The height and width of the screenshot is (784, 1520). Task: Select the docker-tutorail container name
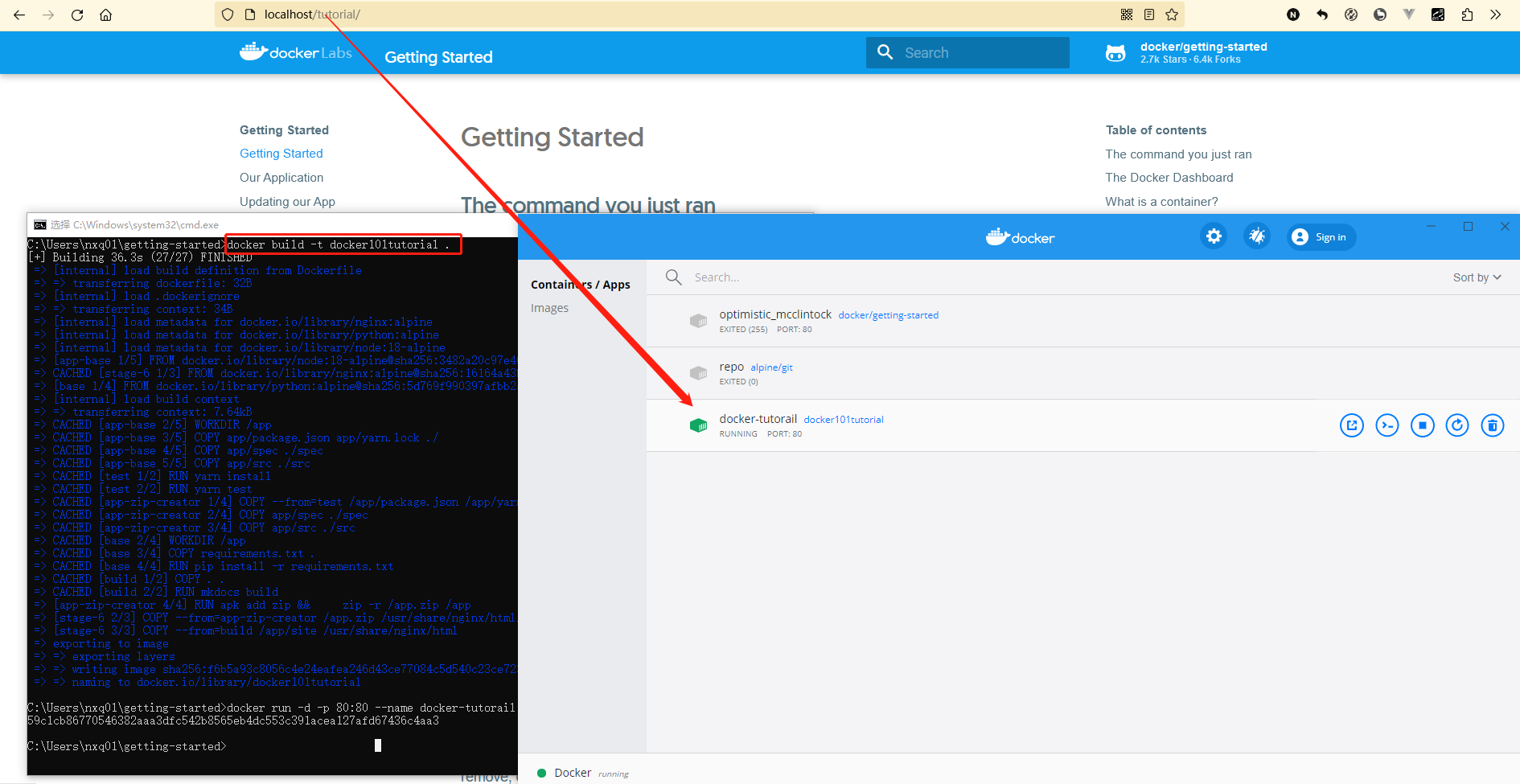[758, 419]
